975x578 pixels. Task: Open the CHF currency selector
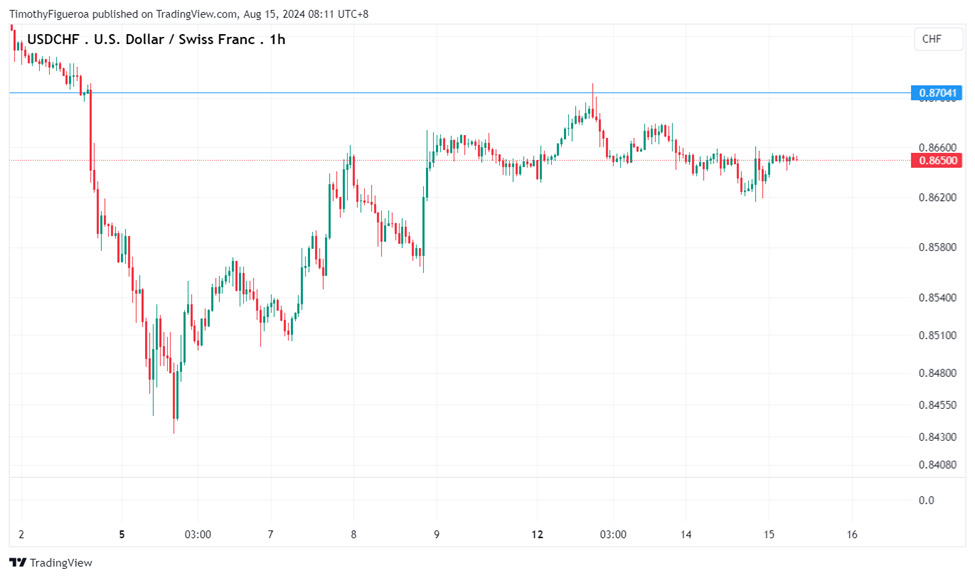coord(931,39)
